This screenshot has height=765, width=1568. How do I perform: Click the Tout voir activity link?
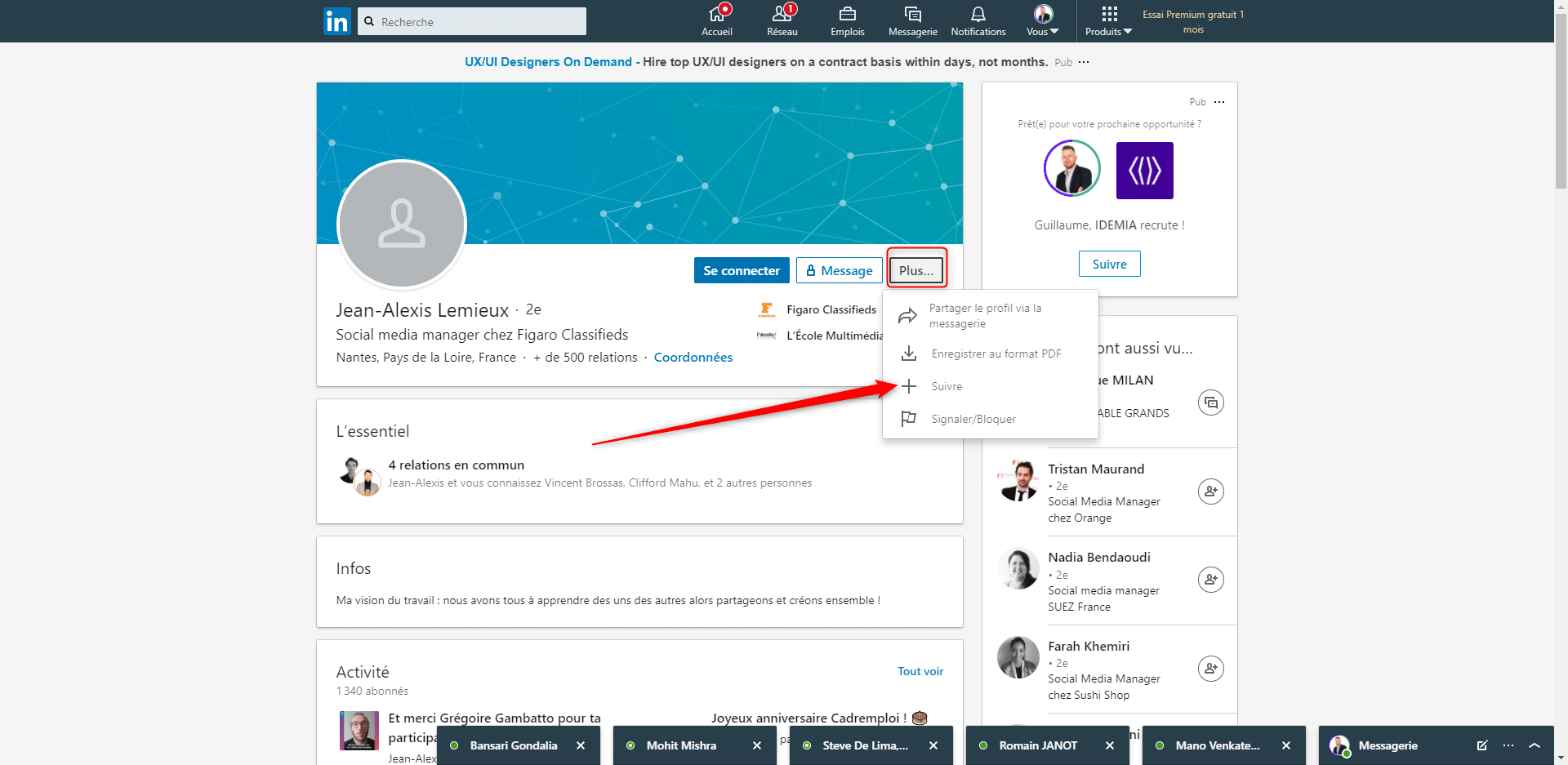click(920, 671)
